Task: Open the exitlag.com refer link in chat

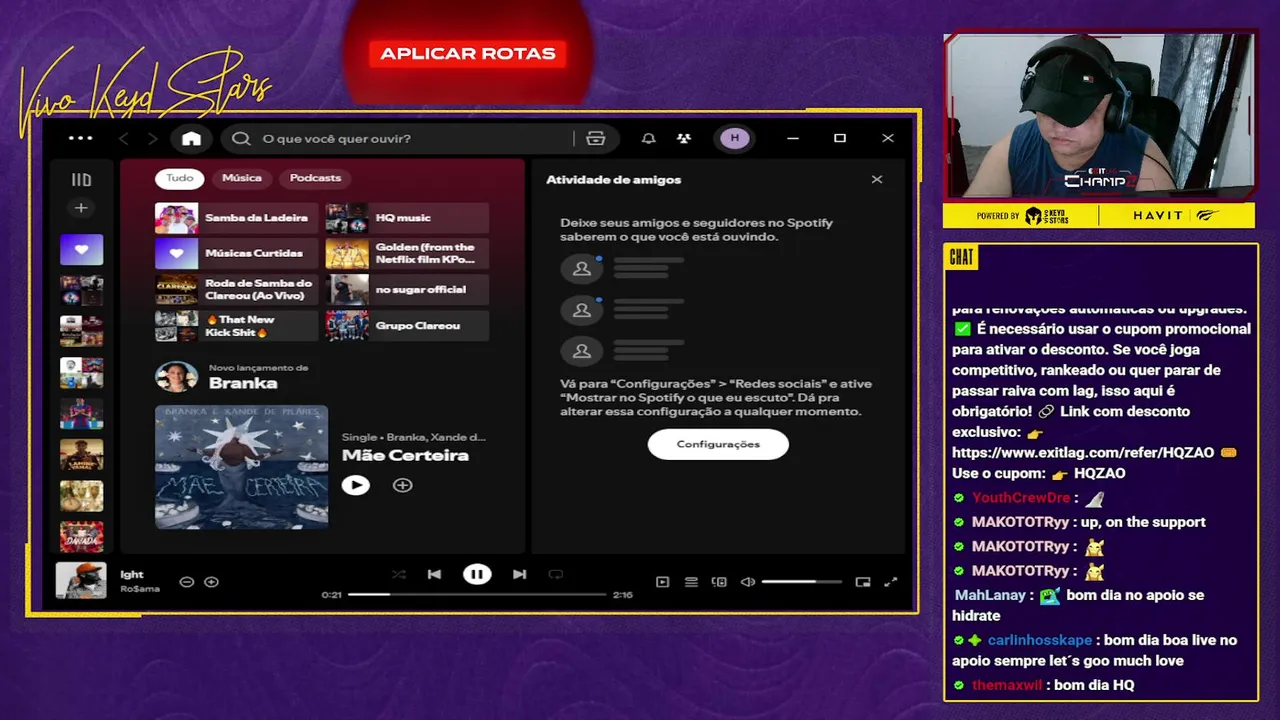Action: tap(1083, 452)
